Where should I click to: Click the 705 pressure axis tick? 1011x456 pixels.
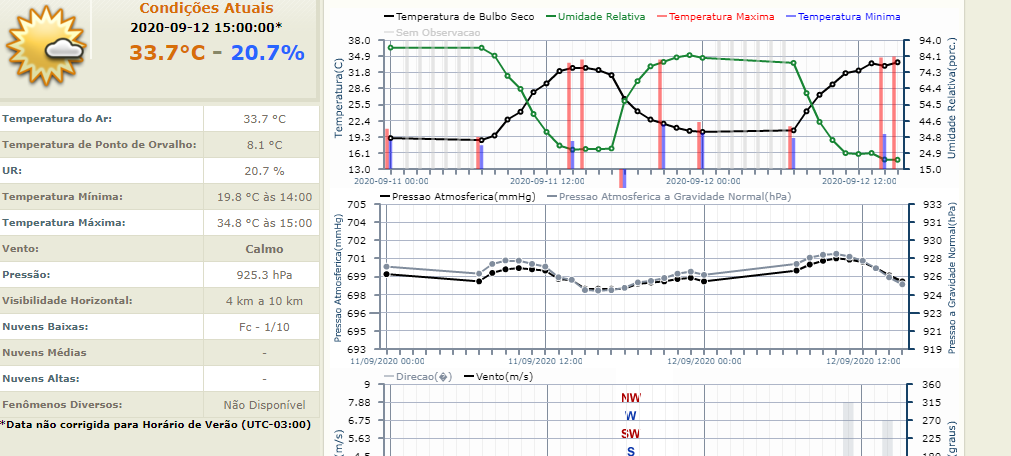tap(357, 204)
